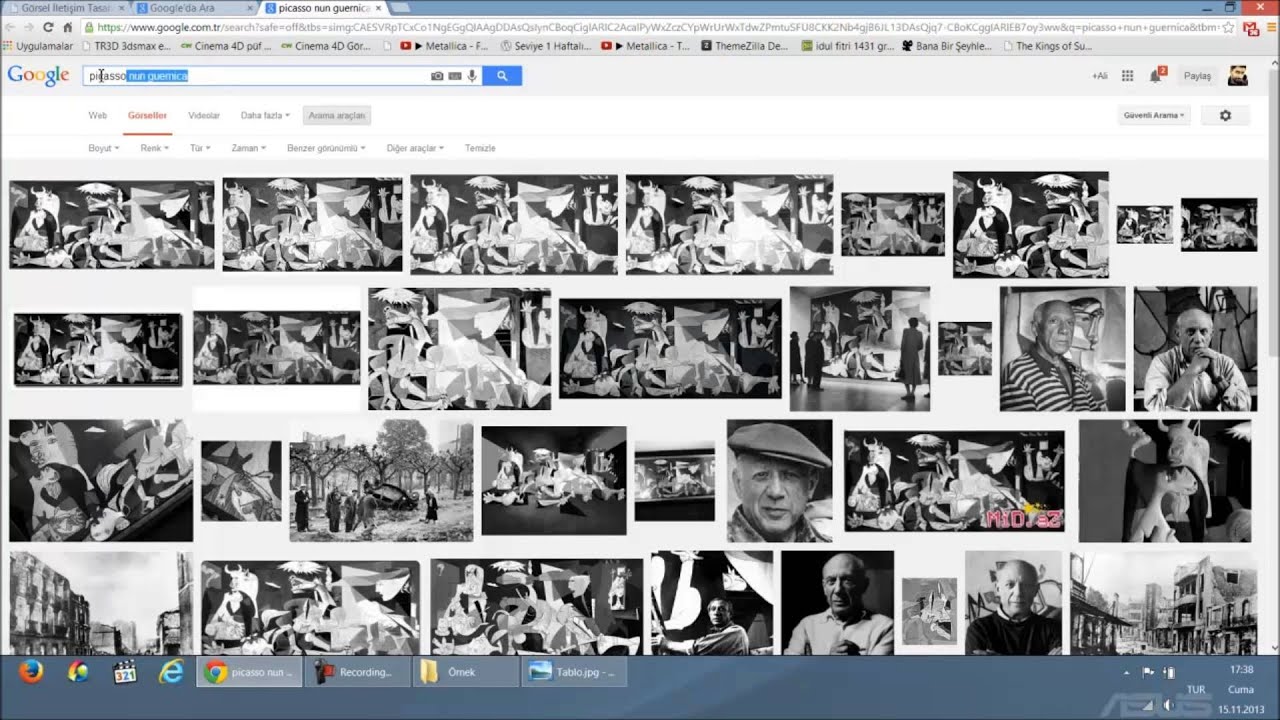This screenshot has width=1280, height=720.
Task: Expand the Diğer araçlar dropdown
Action: pos(415,148)
